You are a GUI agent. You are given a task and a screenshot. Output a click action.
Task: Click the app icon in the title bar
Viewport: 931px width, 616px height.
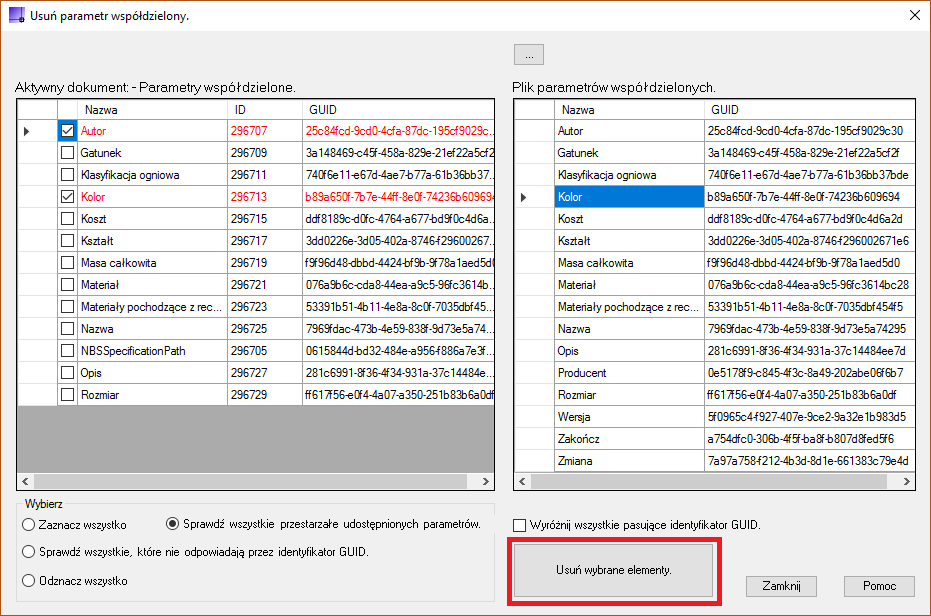point(17,15)
